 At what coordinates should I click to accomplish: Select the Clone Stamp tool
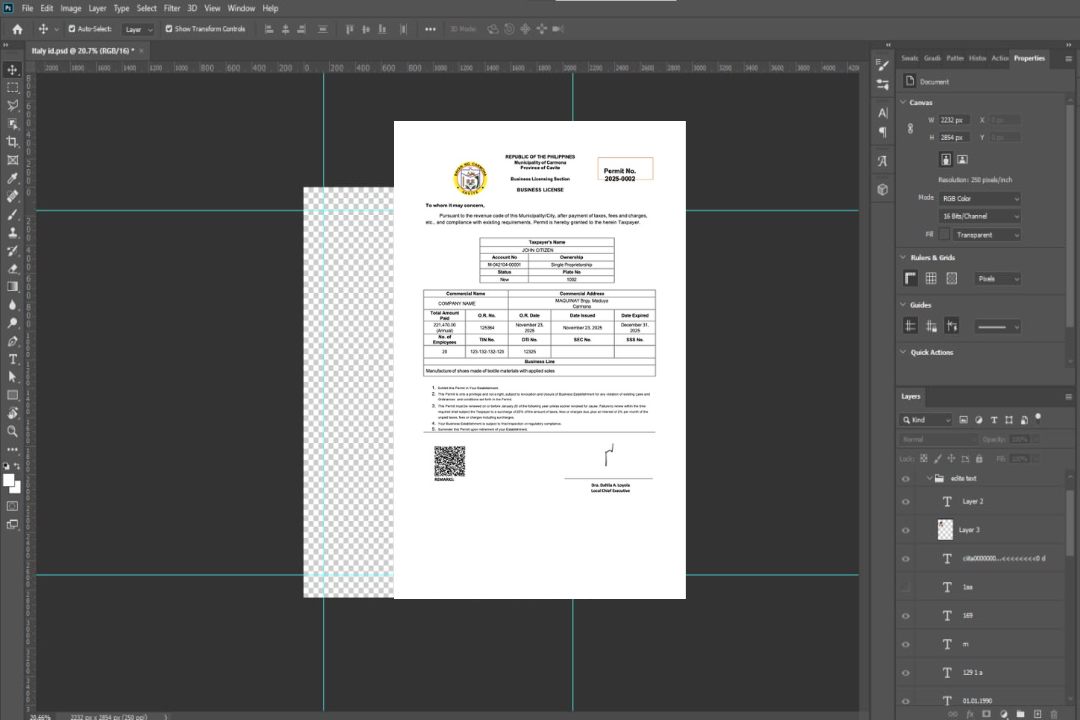point(12,232)
